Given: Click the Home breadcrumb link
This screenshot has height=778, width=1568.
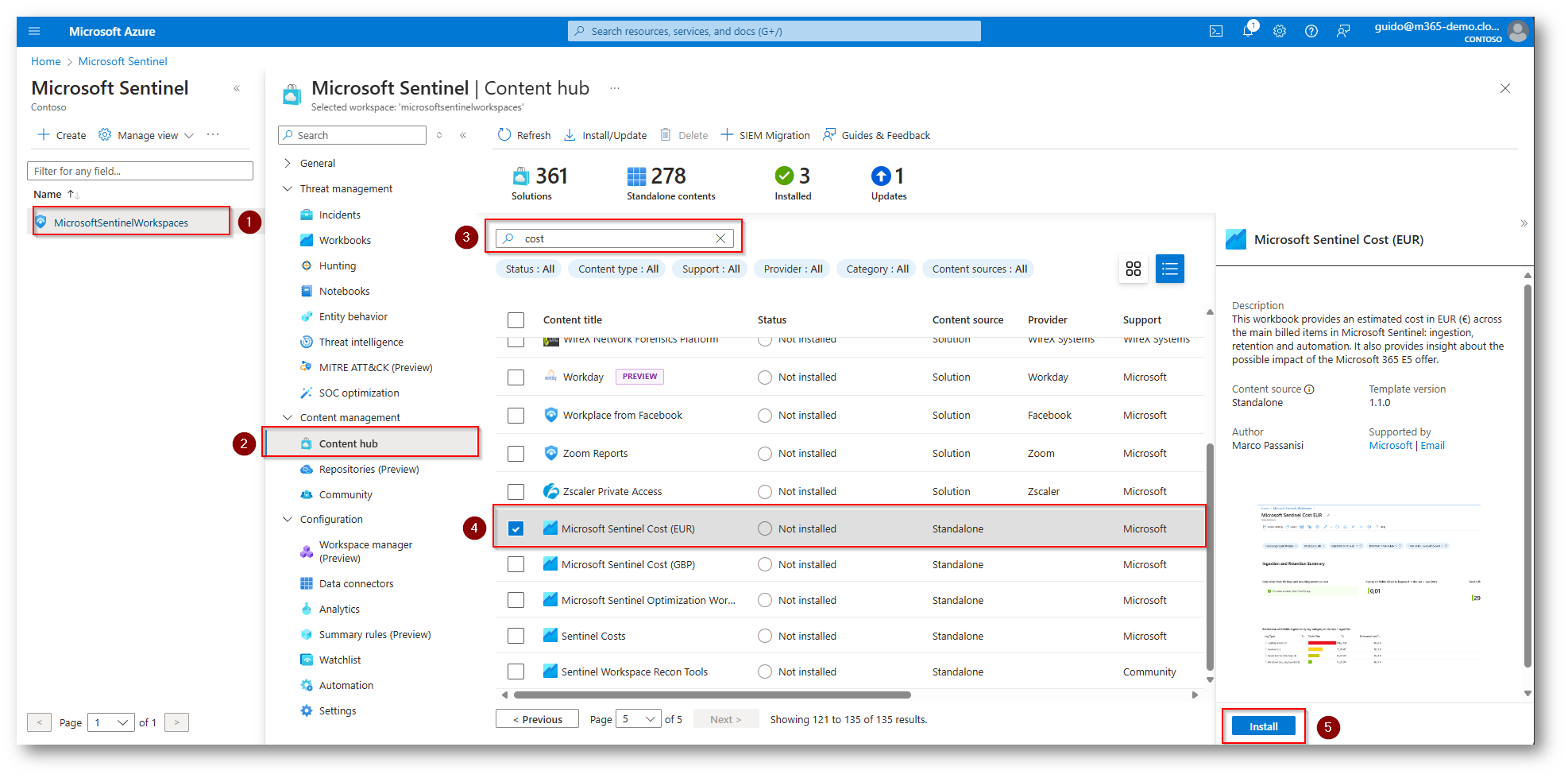Looking at the screenshot, I should (45, 61).
